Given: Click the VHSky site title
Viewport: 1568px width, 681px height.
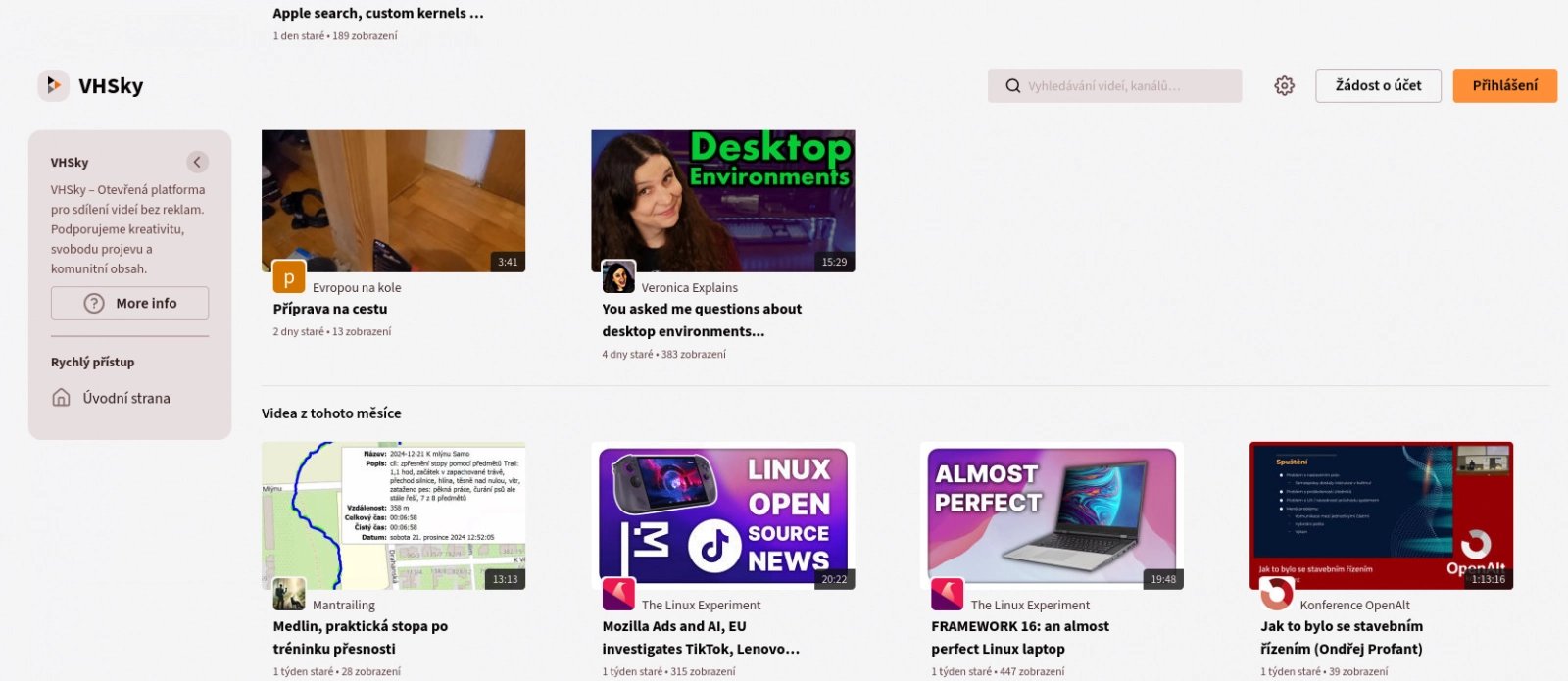Looking at the screenshot, I should pyautogui.click(x=111, y=86).
